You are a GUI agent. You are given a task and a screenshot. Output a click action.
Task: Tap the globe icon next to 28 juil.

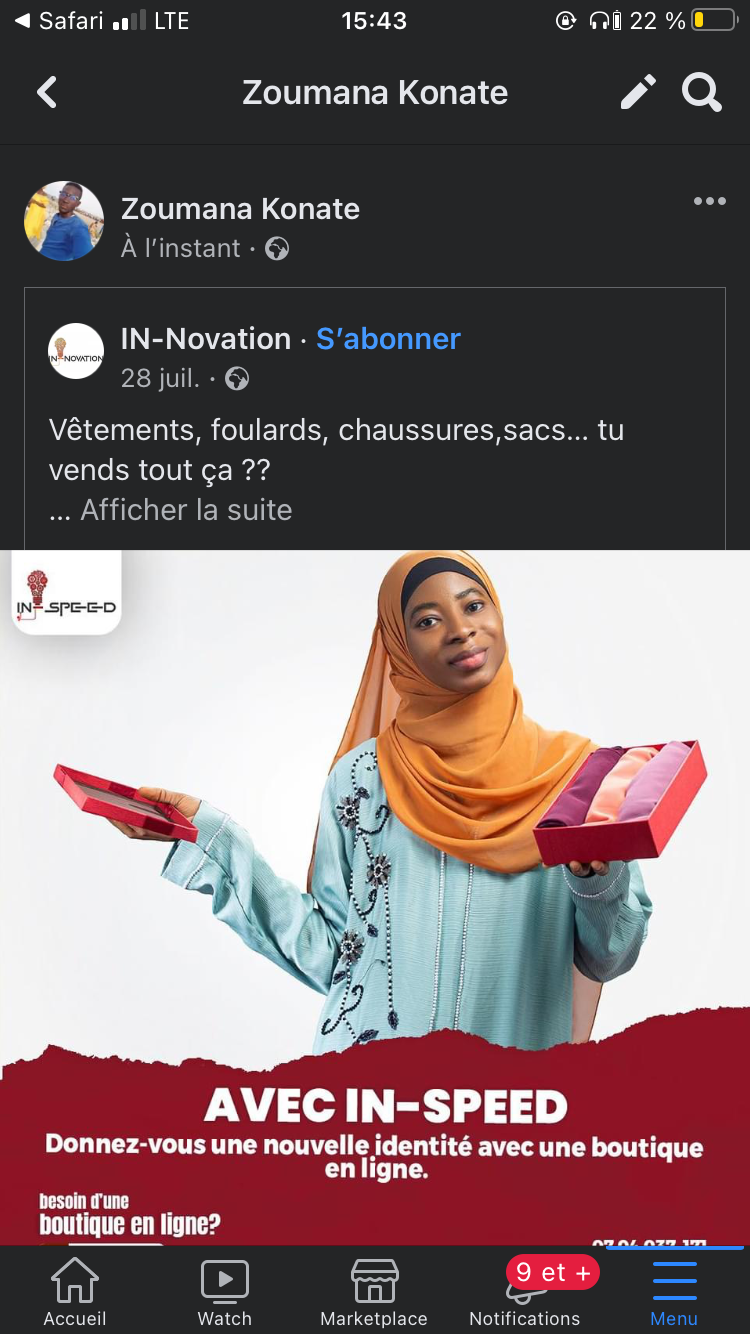237,379
